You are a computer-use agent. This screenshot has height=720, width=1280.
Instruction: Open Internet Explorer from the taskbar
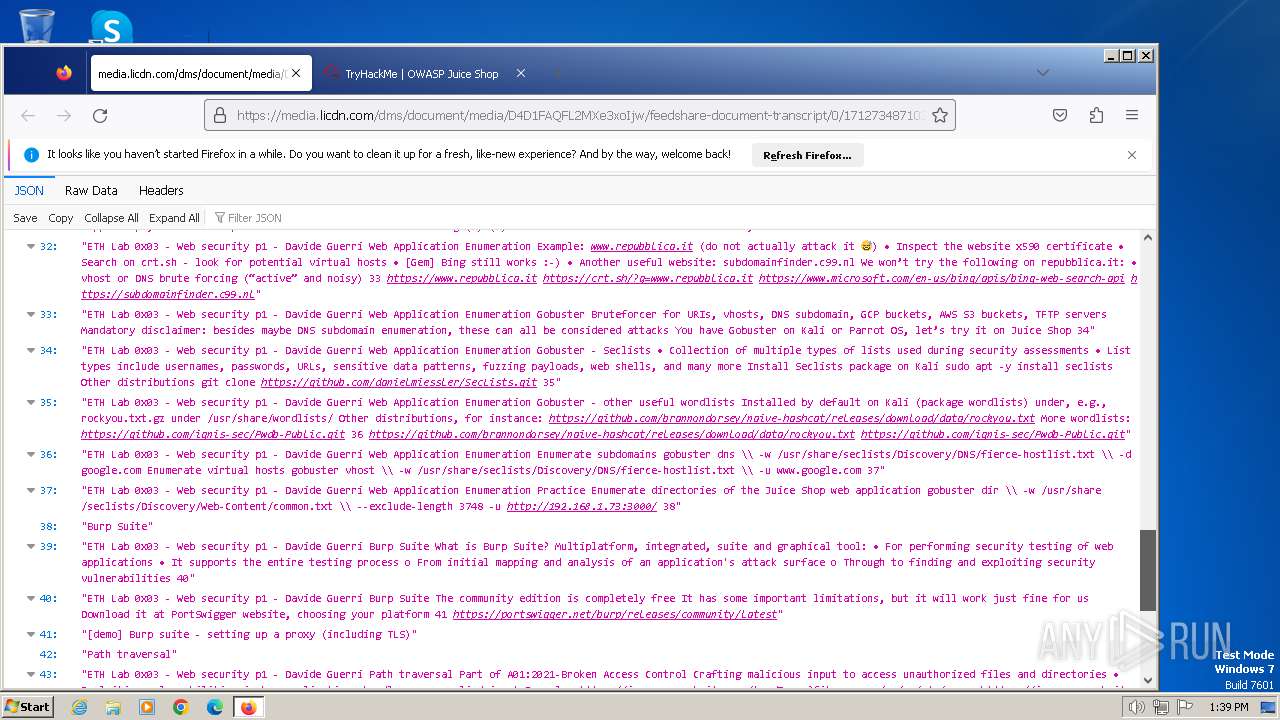tap(79, 707)
